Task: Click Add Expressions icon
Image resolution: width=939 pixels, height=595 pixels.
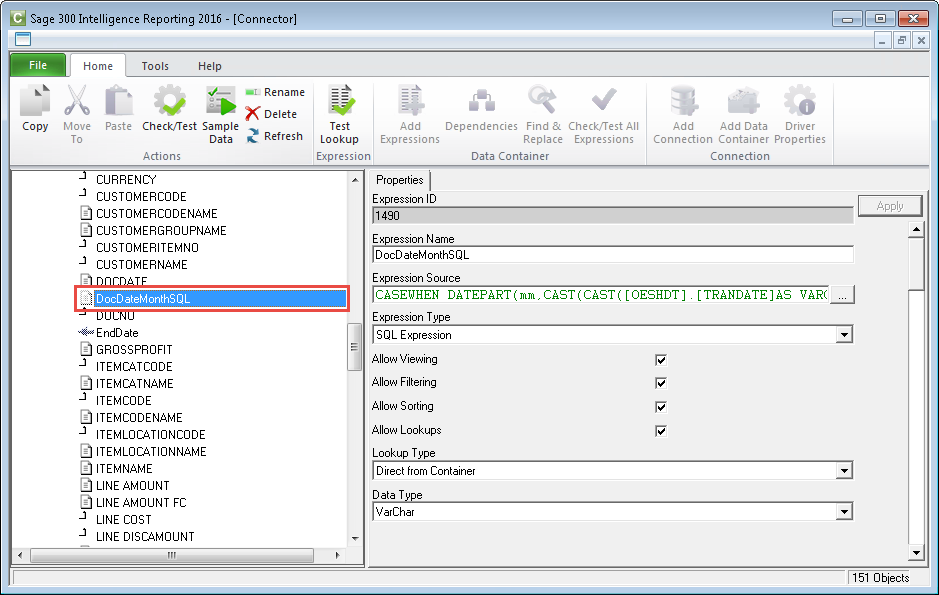Action: point(410,101)
